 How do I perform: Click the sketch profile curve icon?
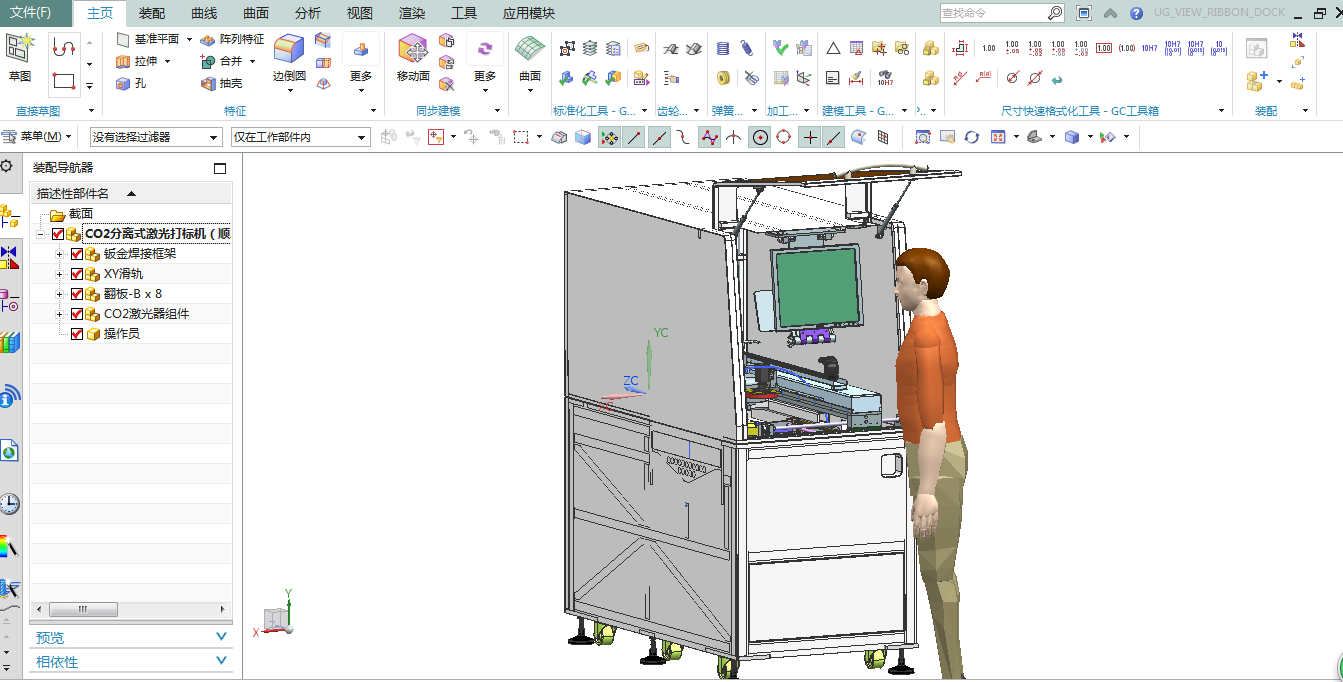click(x=64, y=47)
